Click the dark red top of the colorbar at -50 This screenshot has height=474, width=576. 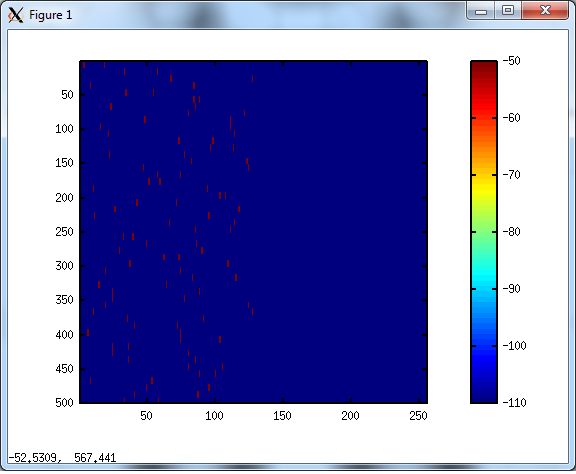(484, 65)
